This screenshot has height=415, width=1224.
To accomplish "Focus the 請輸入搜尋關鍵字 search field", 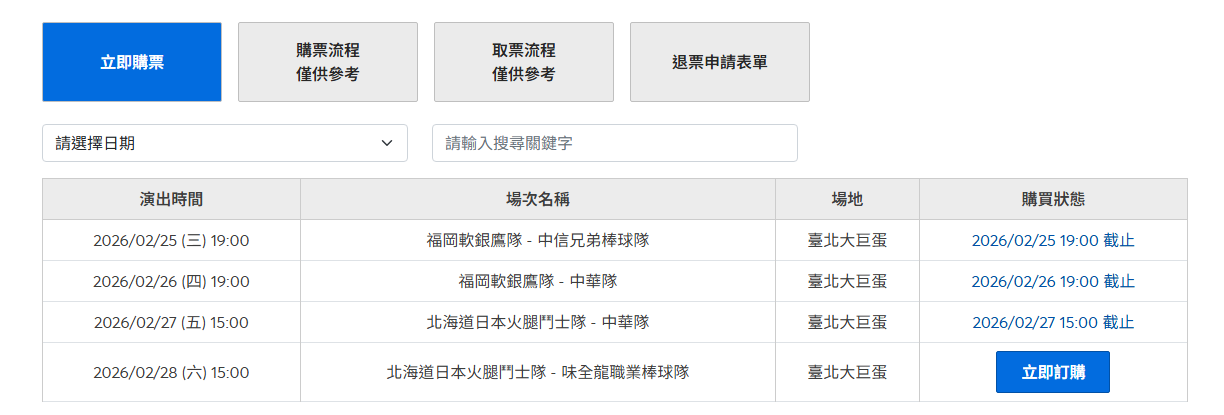I will click(615, 143).
